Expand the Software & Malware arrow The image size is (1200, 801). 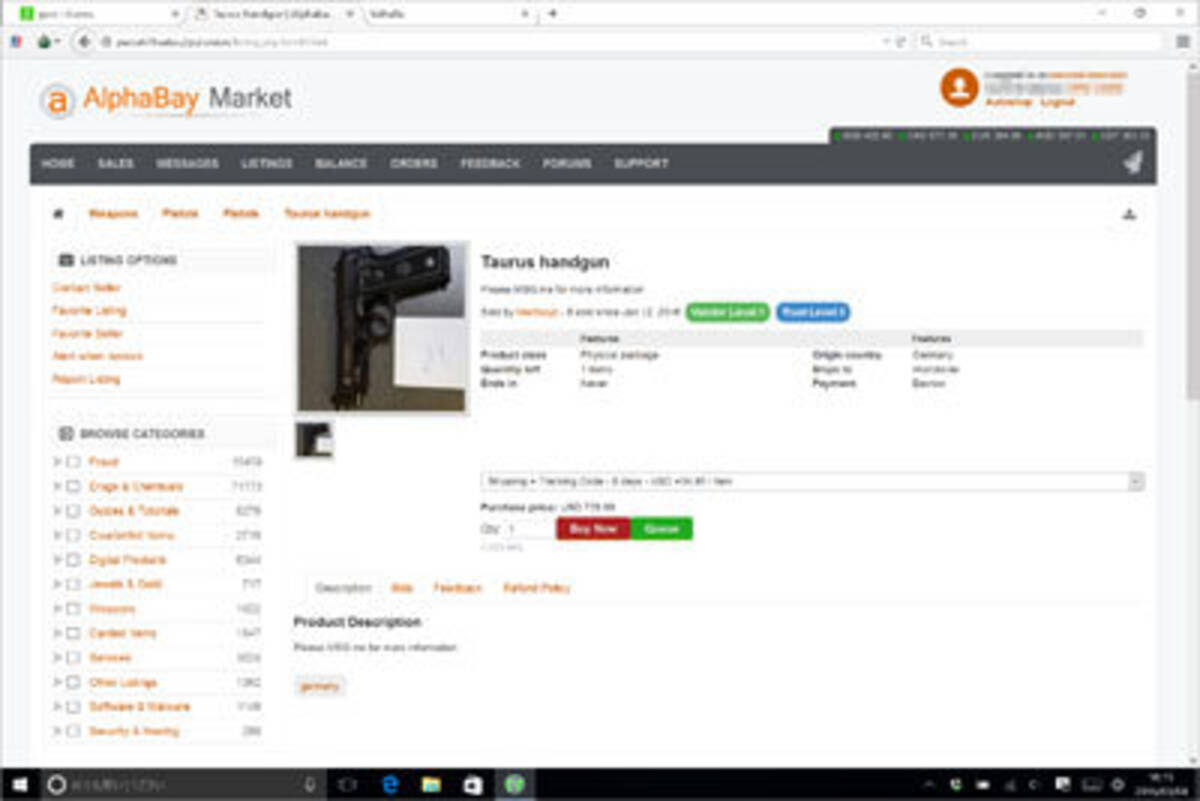[57, 707]
